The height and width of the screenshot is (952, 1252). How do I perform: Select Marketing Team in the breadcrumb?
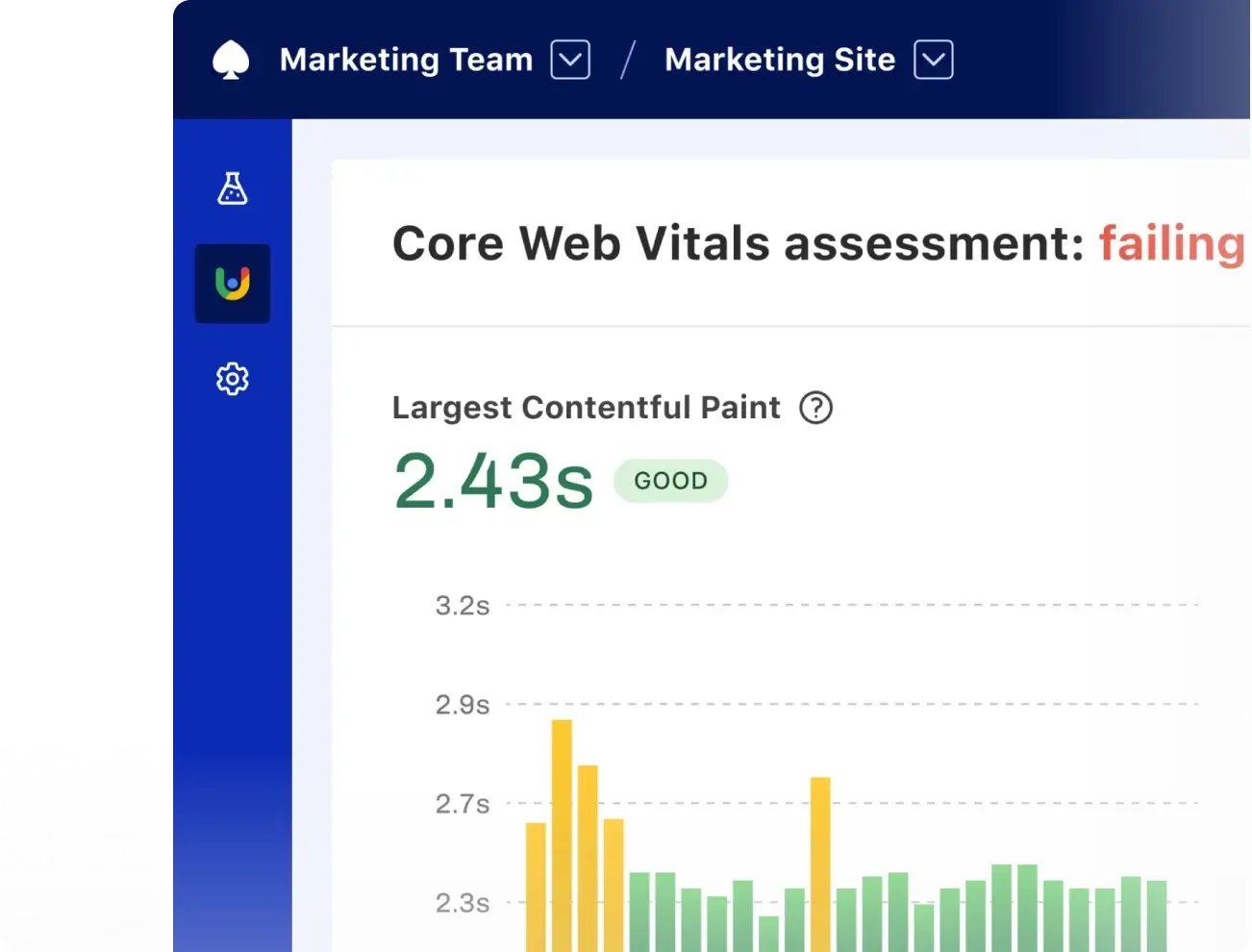[405, 59]
